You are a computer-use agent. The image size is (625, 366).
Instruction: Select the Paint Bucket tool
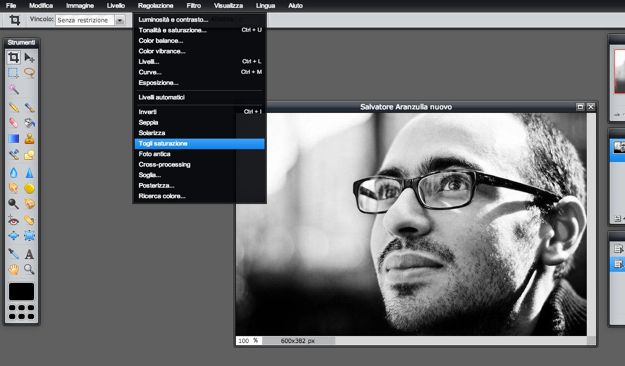(x=29, y=123)
